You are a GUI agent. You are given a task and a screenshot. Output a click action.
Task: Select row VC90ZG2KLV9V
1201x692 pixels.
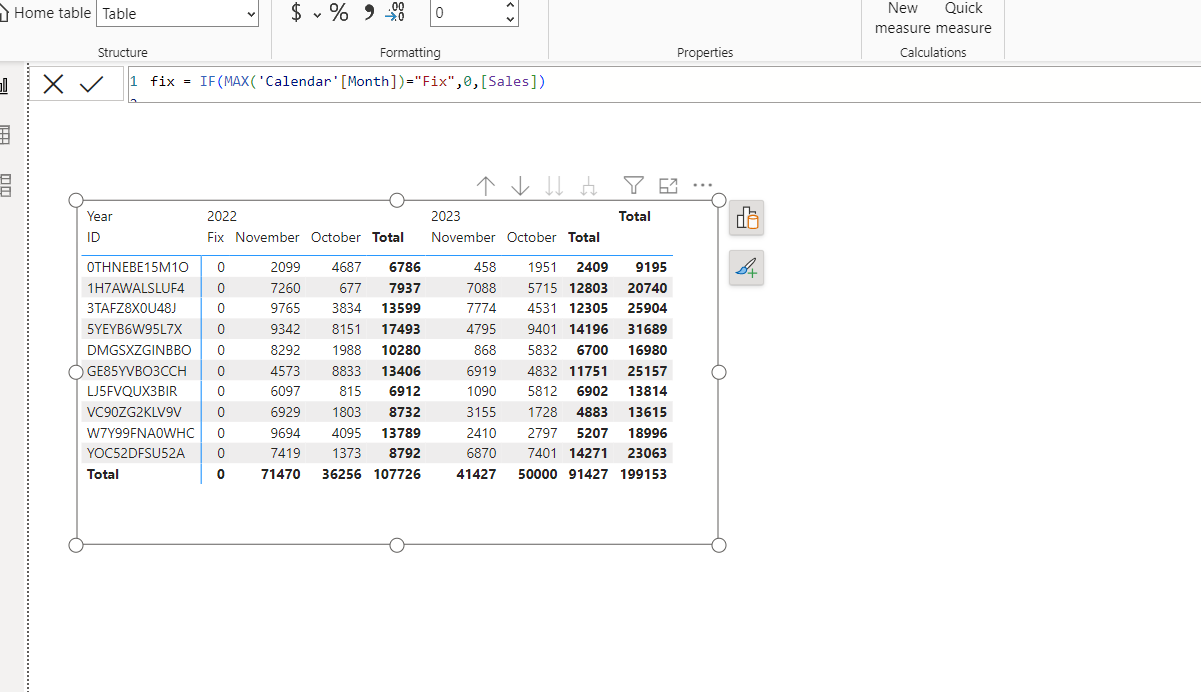(135, 412)
